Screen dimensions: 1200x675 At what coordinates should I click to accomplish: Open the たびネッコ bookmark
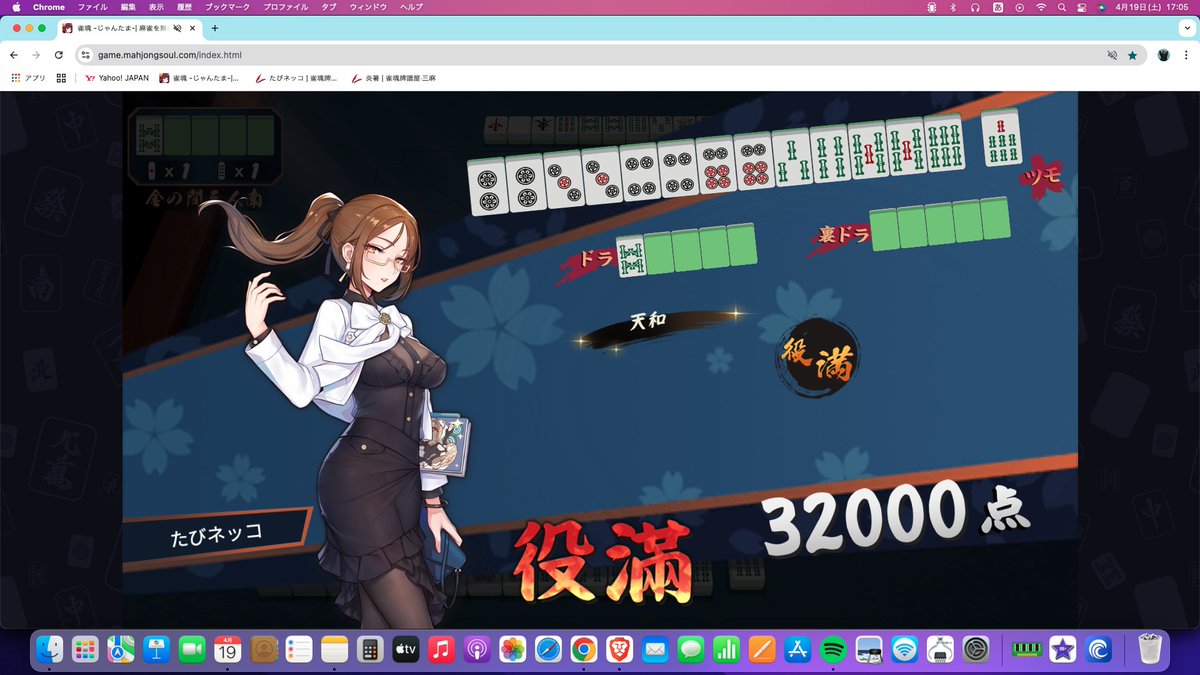coord(296,78)
